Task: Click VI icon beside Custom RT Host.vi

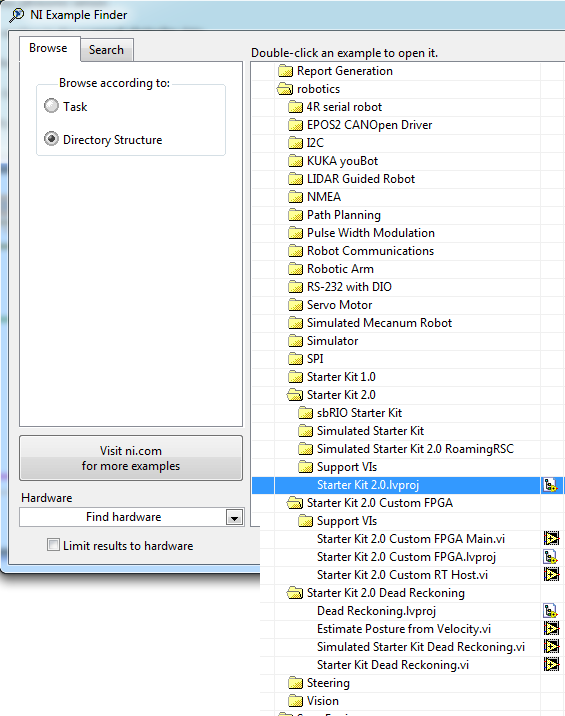Action: (551, 574)
